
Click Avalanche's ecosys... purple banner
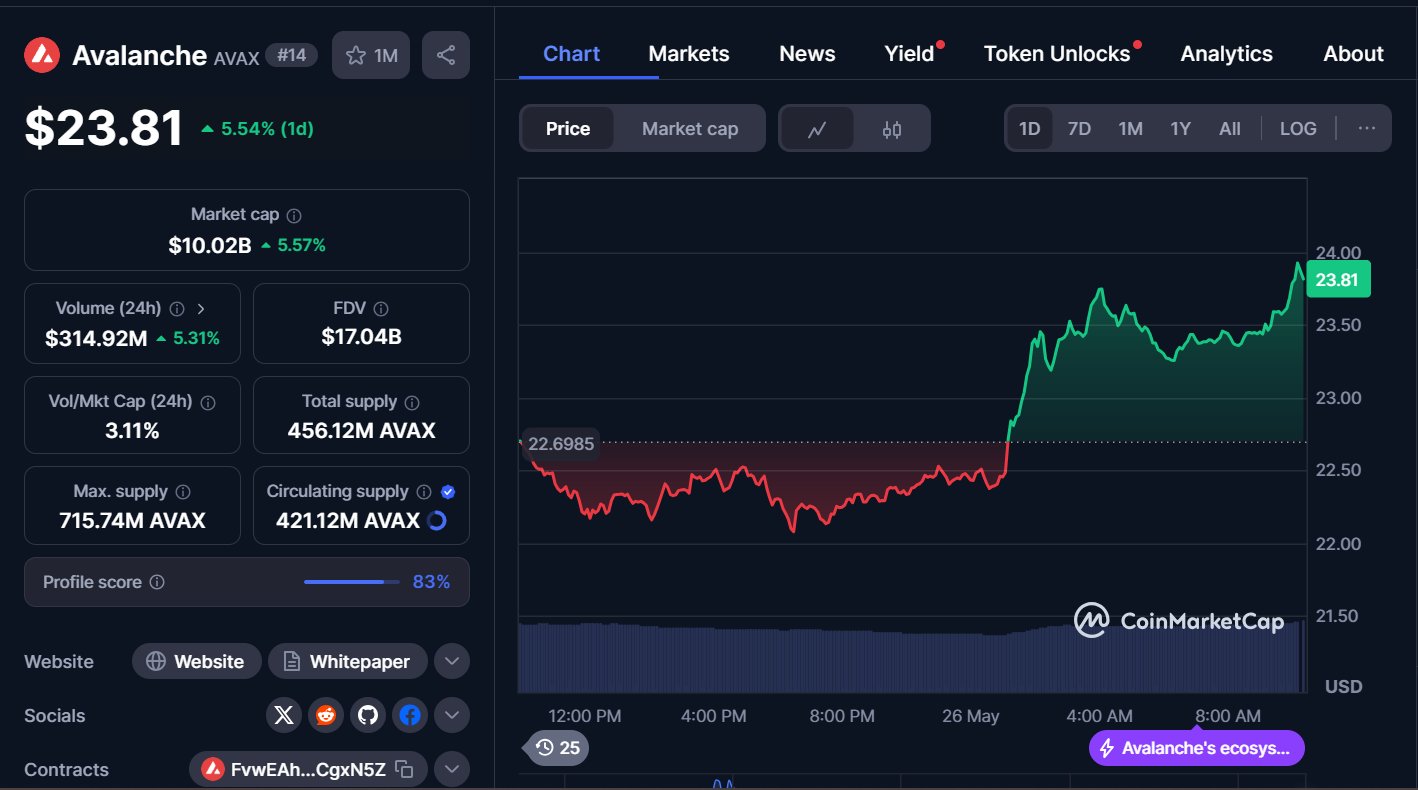click(x=1197, y=748)
